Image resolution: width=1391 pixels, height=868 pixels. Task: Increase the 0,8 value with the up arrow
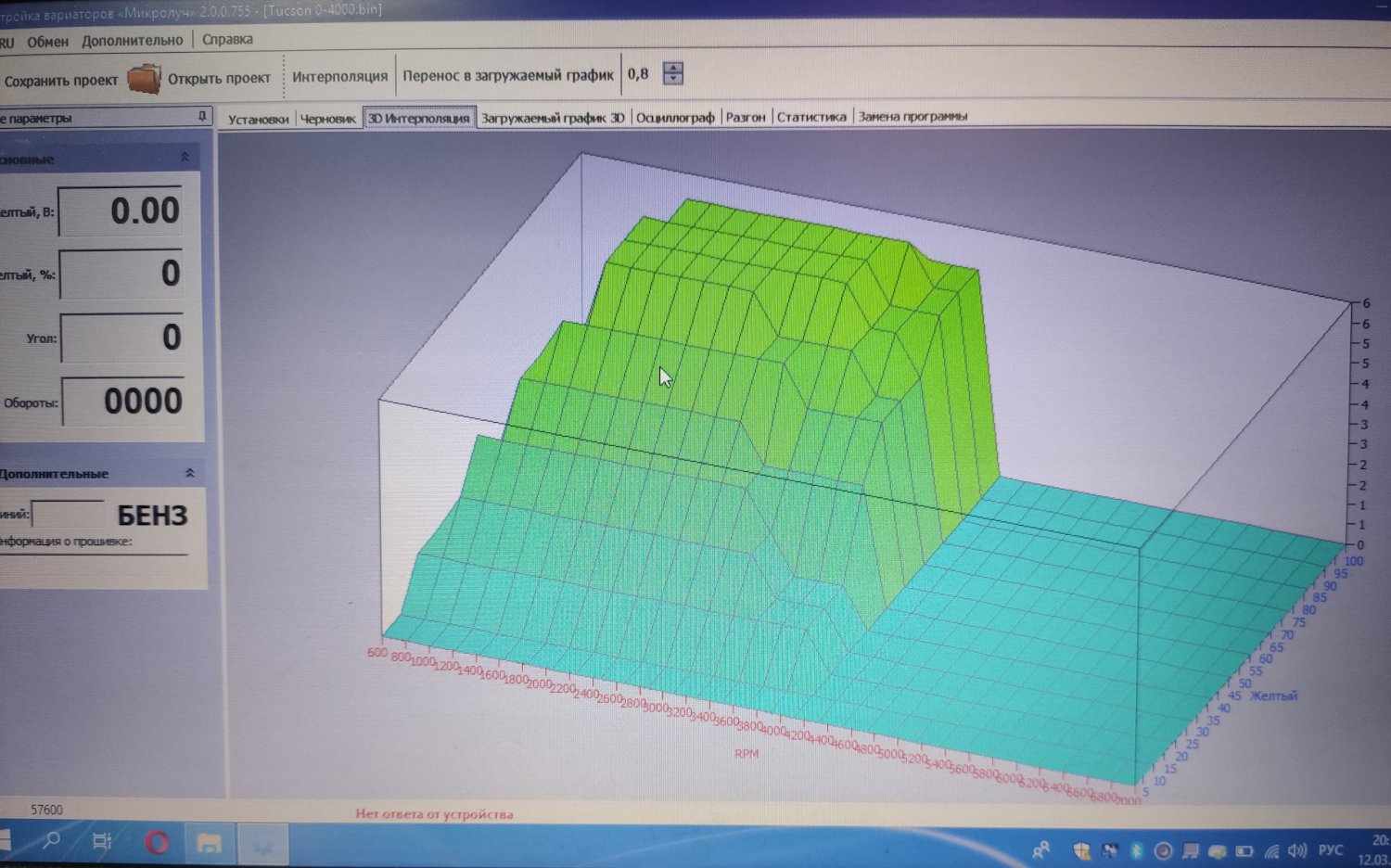coord(672,68)
